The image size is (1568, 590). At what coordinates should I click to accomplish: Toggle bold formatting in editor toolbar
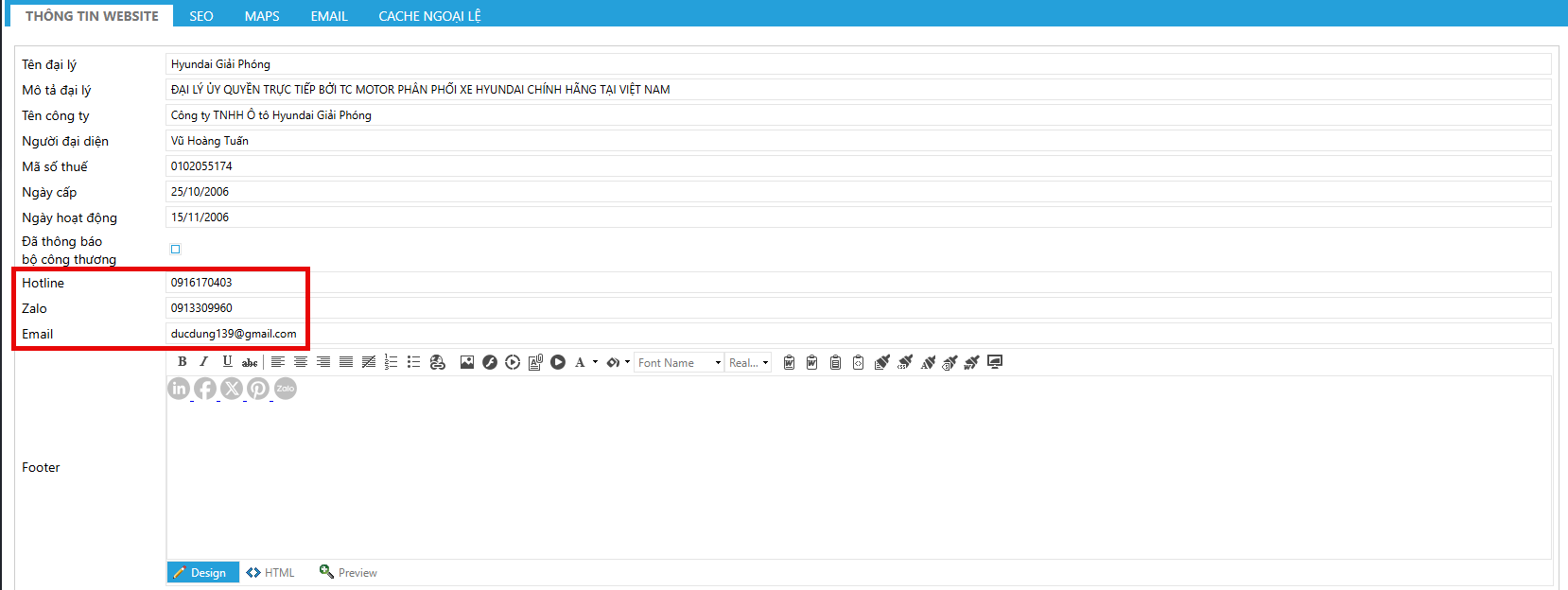point(183,362)
